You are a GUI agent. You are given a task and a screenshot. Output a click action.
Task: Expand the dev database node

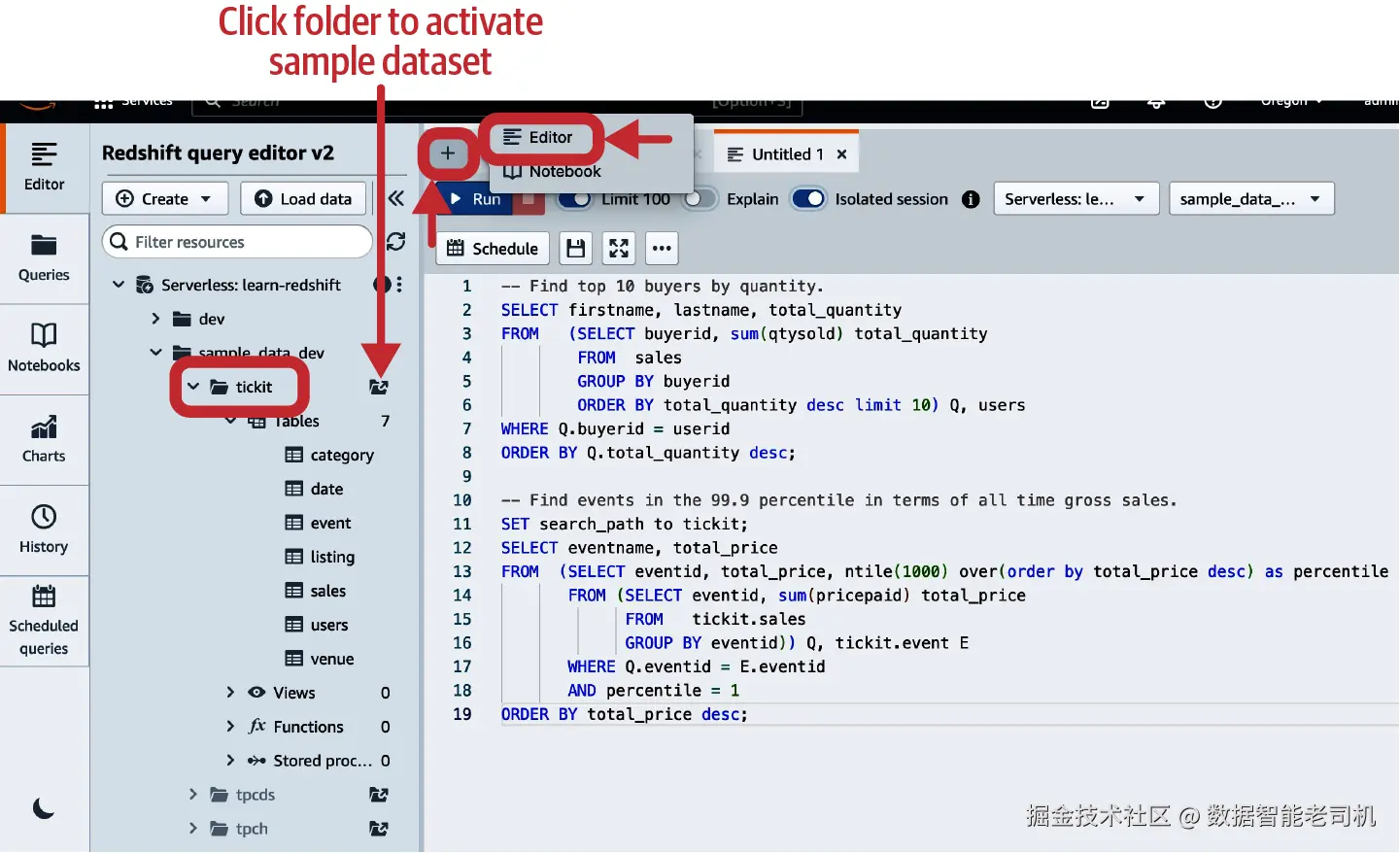coord(155,319)
